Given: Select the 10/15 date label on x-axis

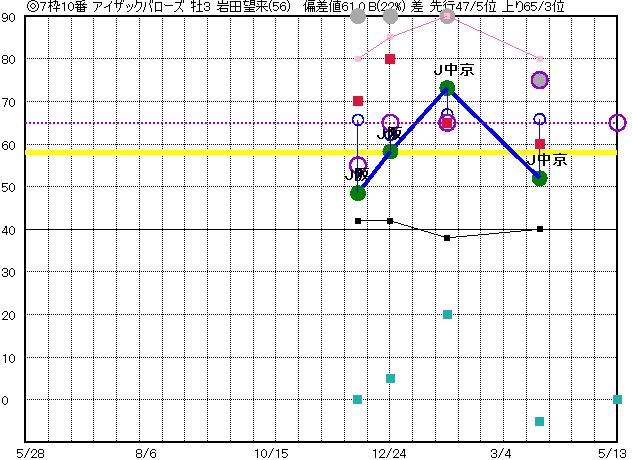Looking at the screenshot, I should tap(270, 452).
